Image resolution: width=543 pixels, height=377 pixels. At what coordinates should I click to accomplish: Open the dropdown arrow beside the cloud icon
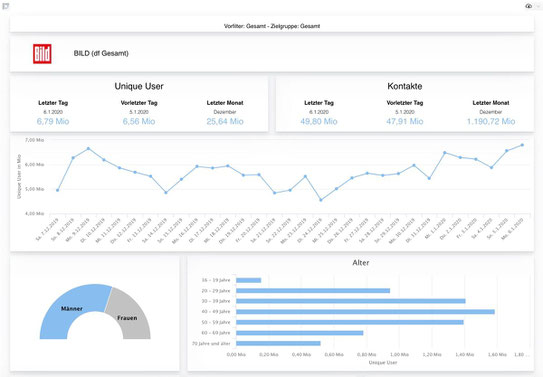[537, 6]
